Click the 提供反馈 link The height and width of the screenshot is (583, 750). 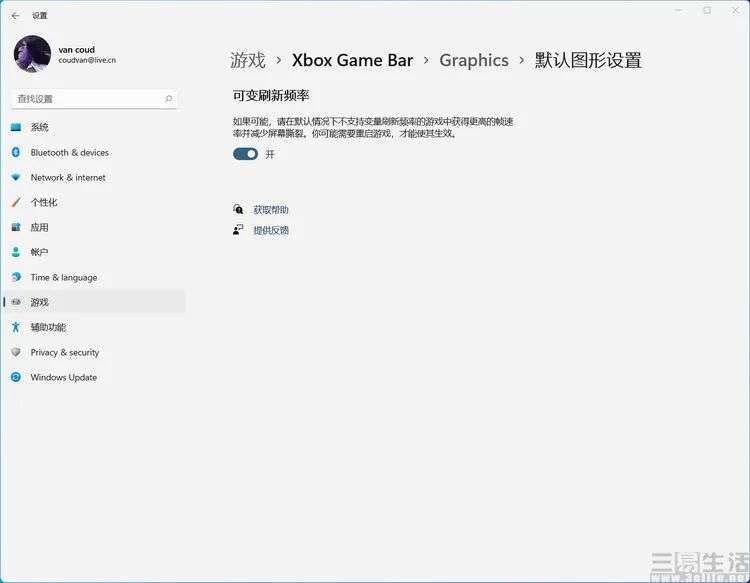click(271, 231)
